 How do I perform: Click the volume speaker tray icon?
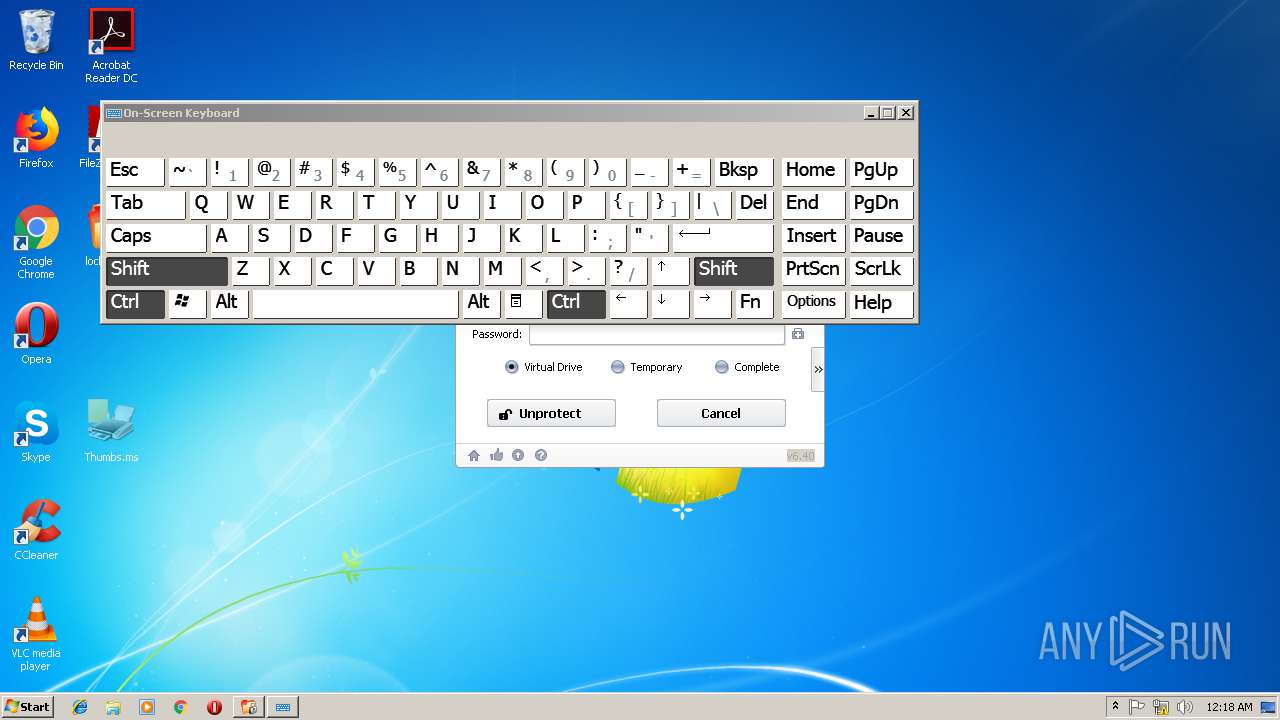coord(1185,707)
